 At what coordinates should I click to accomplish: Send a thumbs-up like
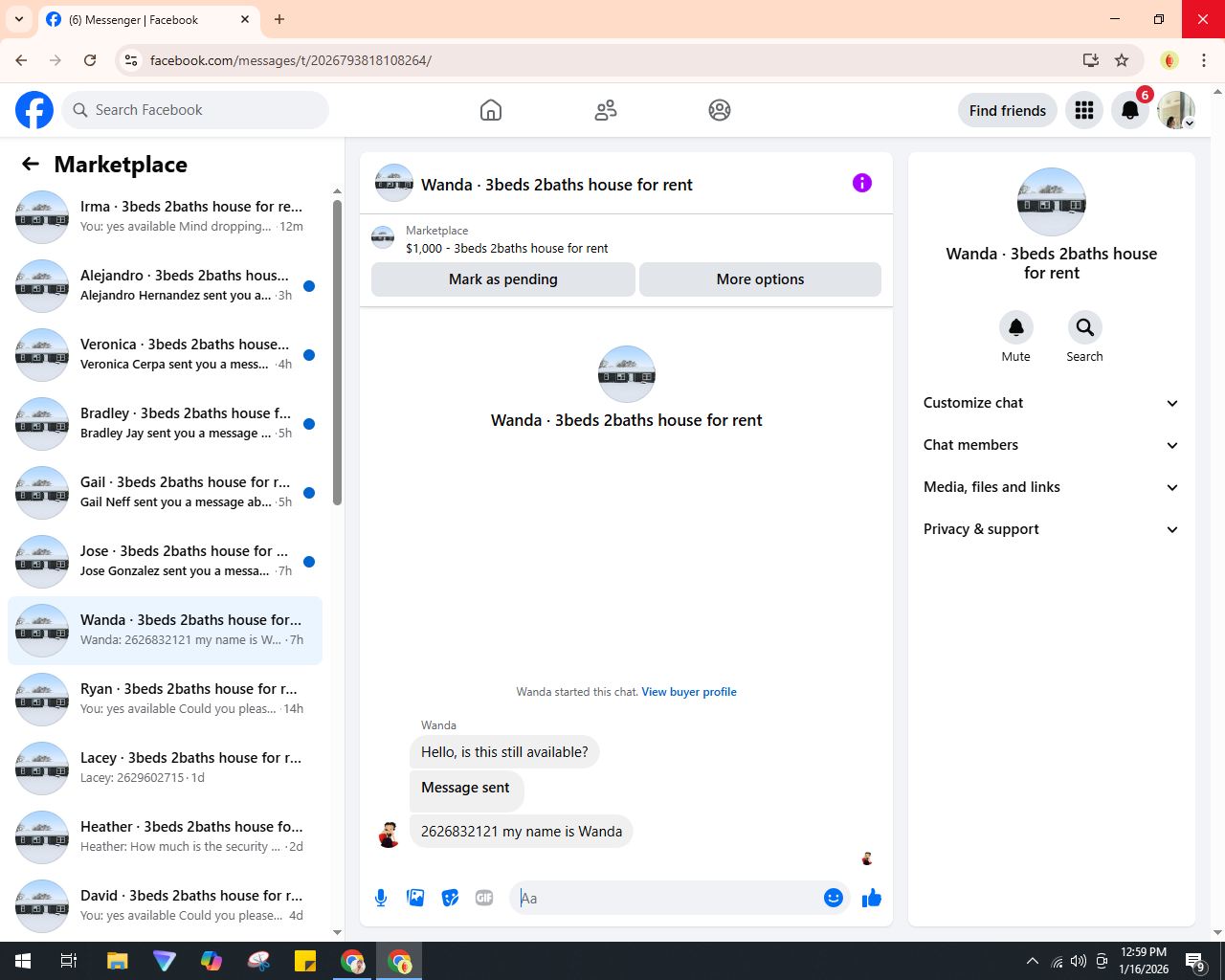[872, 898]
